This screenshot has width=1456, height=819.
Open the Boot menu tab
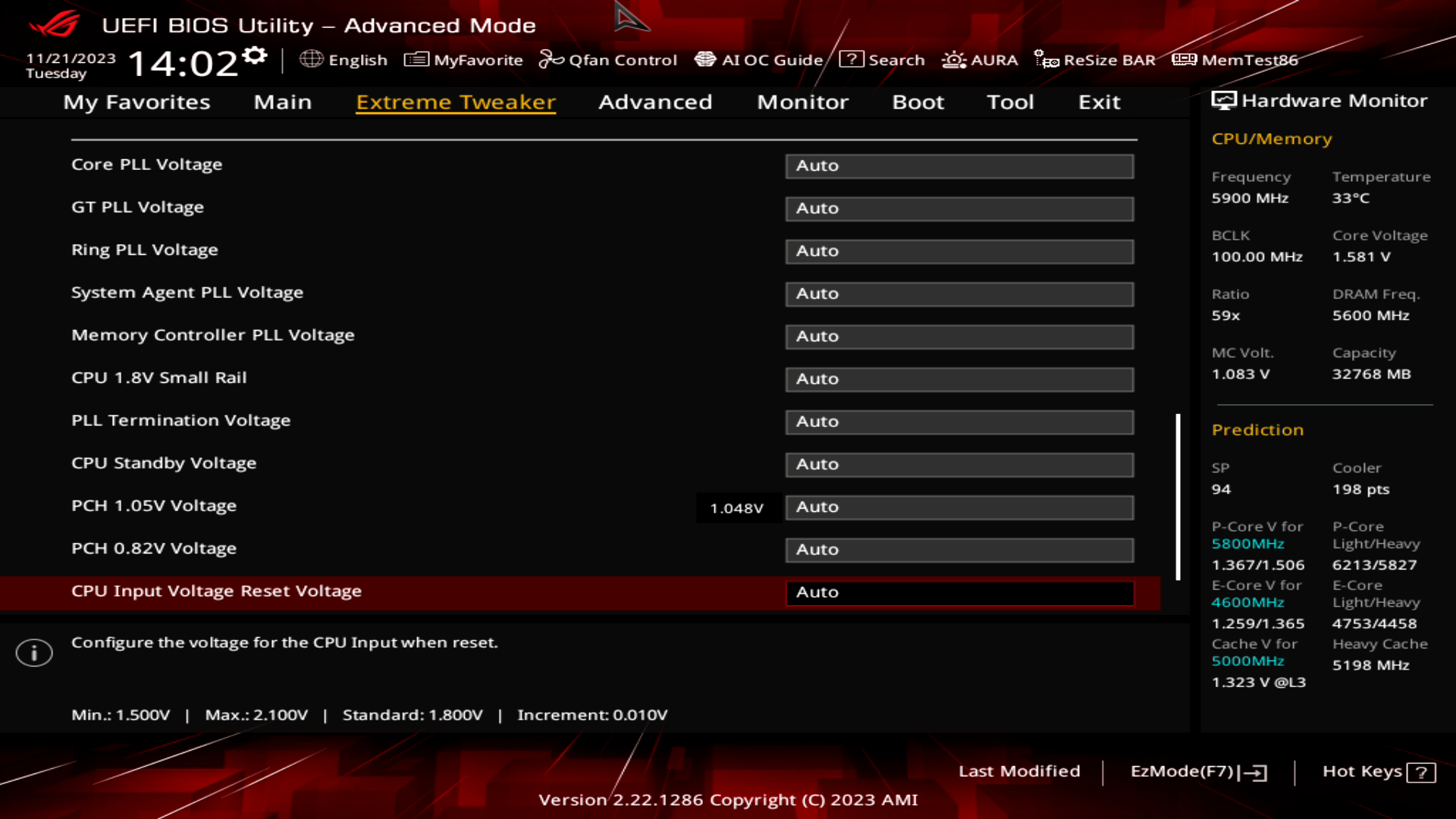pos(918,102)
